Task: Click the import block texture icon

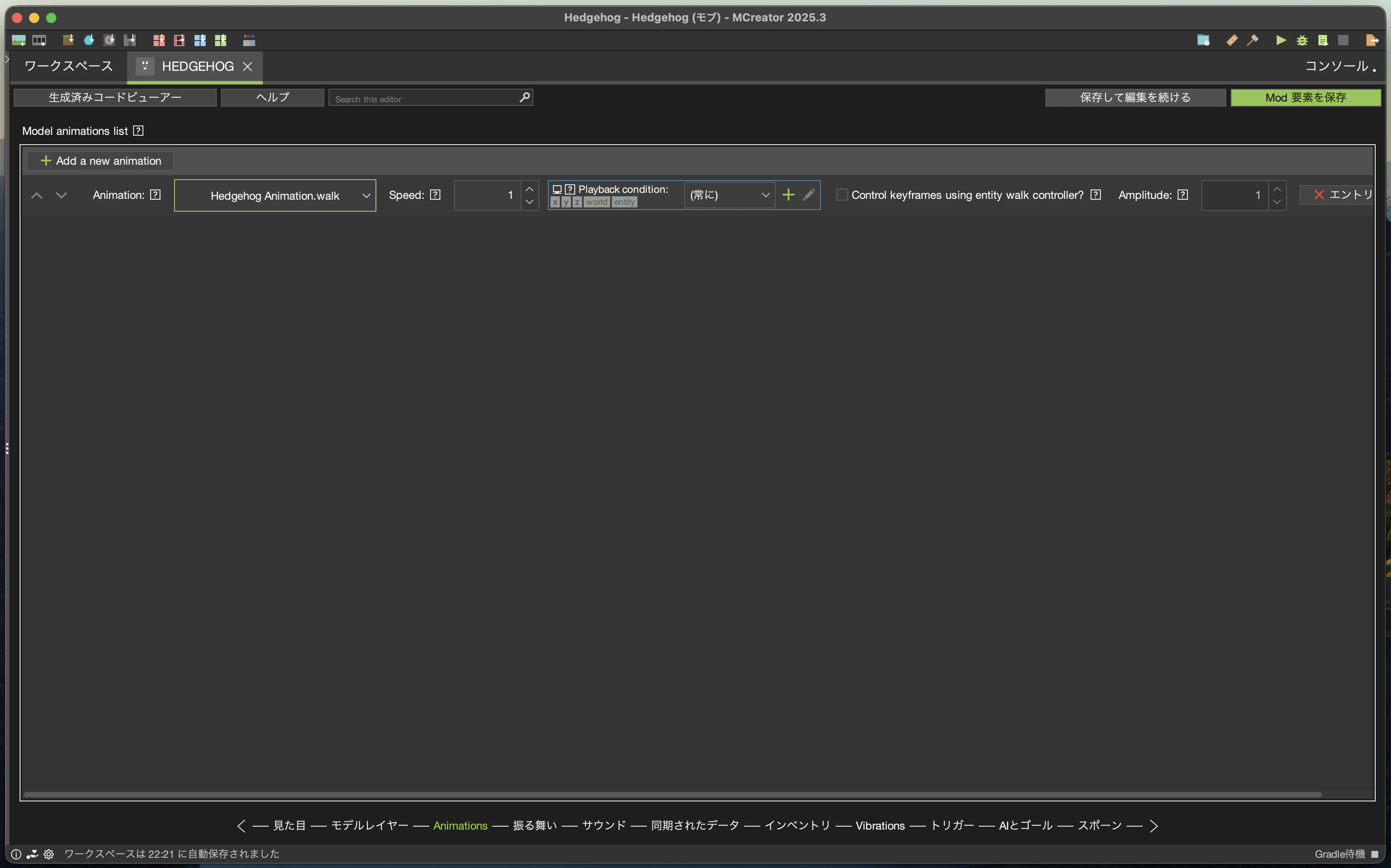Action: coord(68,40)
